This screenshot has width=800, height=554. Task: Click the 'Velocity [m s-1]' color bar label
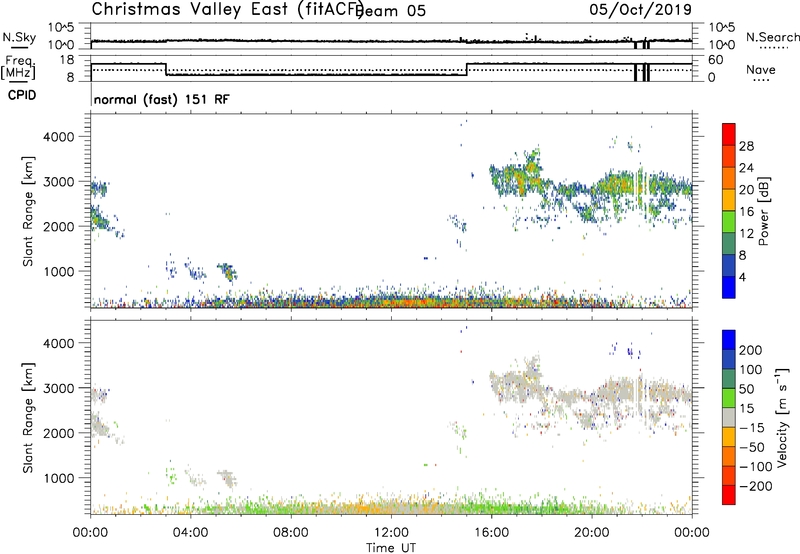(781, 417)
